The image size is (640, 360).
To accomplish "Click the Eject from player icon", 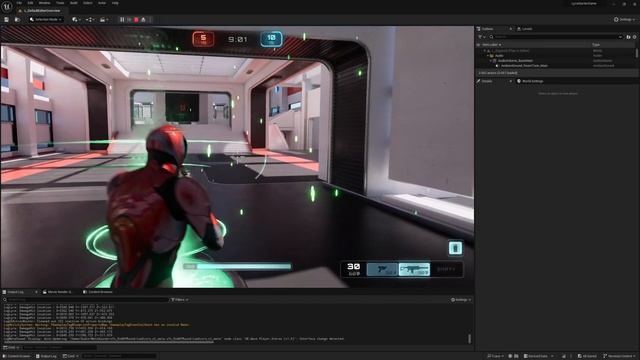I will (143, 20).
